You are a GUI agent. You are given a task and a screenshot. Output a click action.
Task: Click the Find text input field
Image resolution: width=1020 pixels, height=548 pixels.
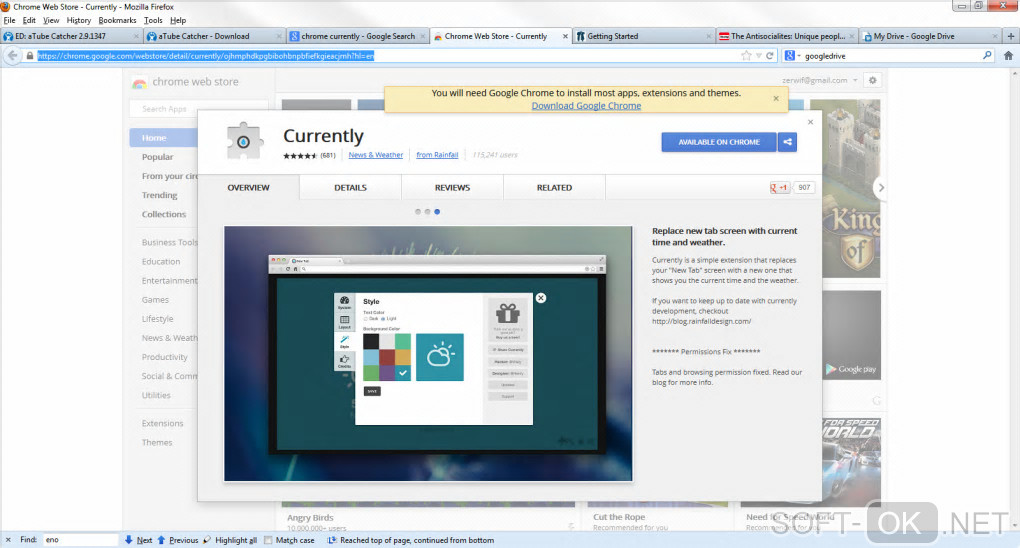pos(80,540)
